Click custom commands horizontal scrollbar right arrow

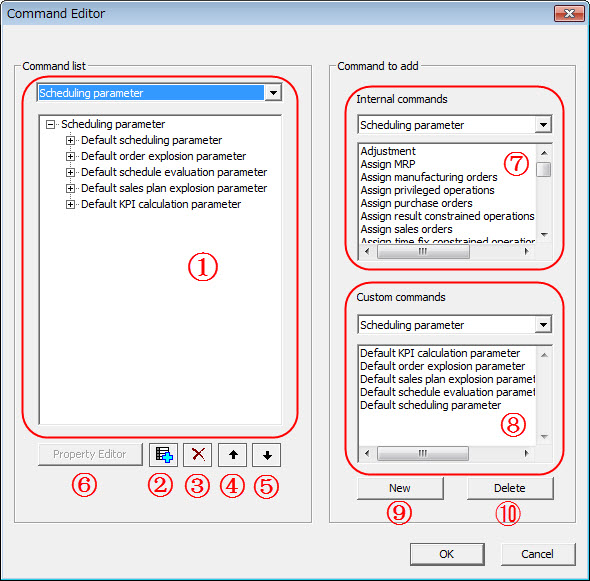[526, 453]
